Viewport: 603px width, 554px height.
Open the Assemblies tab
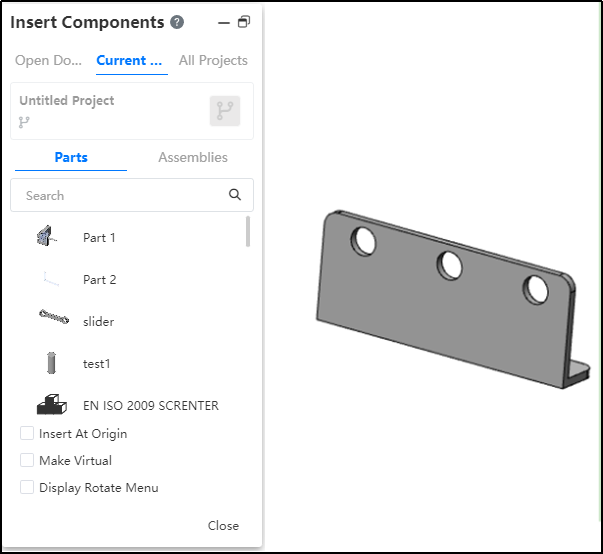click(193, 157)
